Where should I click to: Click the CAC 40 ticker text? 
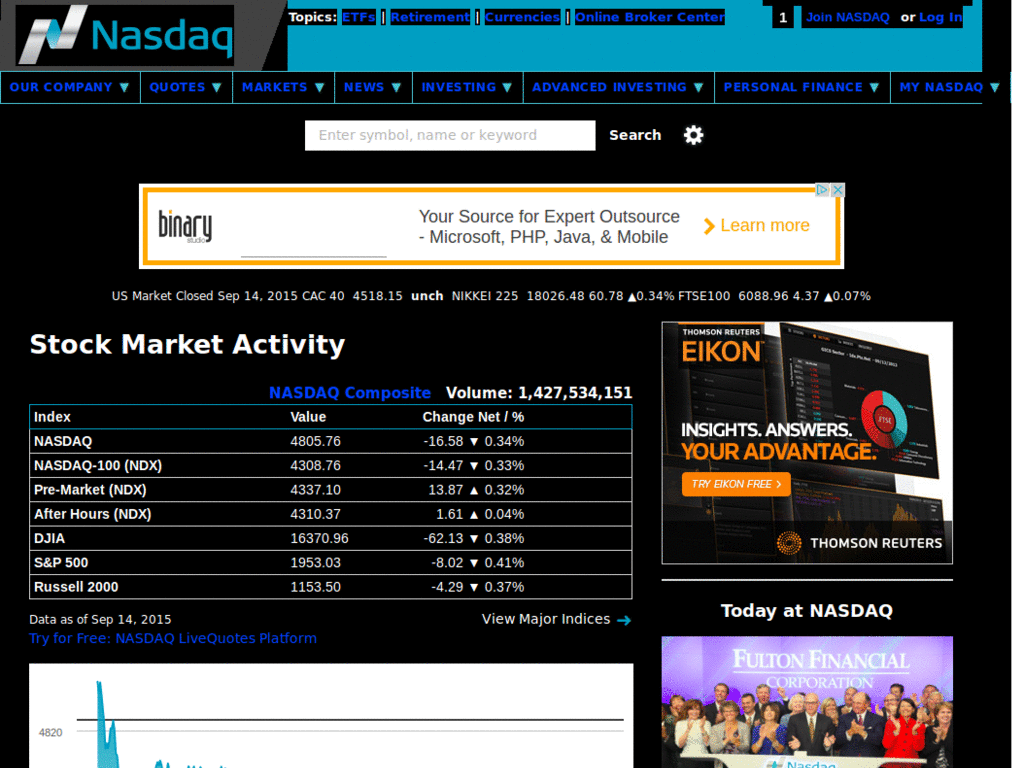pyautogui.click(x=323, y=296)
